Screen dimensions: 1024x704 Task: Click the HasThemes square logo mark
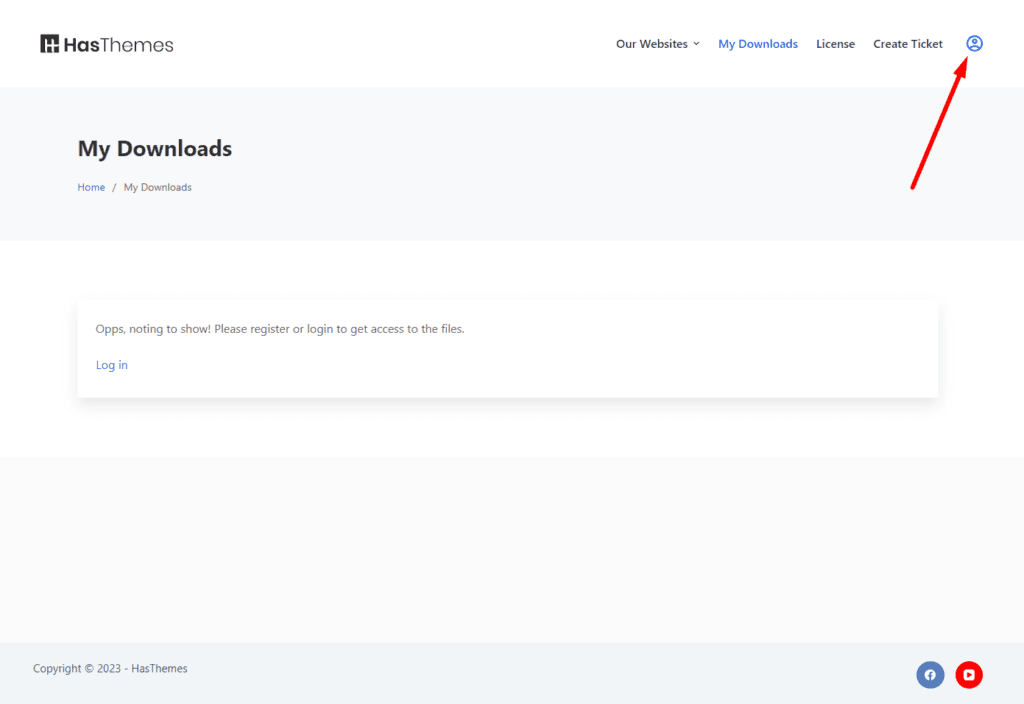(x=50, y=44)
